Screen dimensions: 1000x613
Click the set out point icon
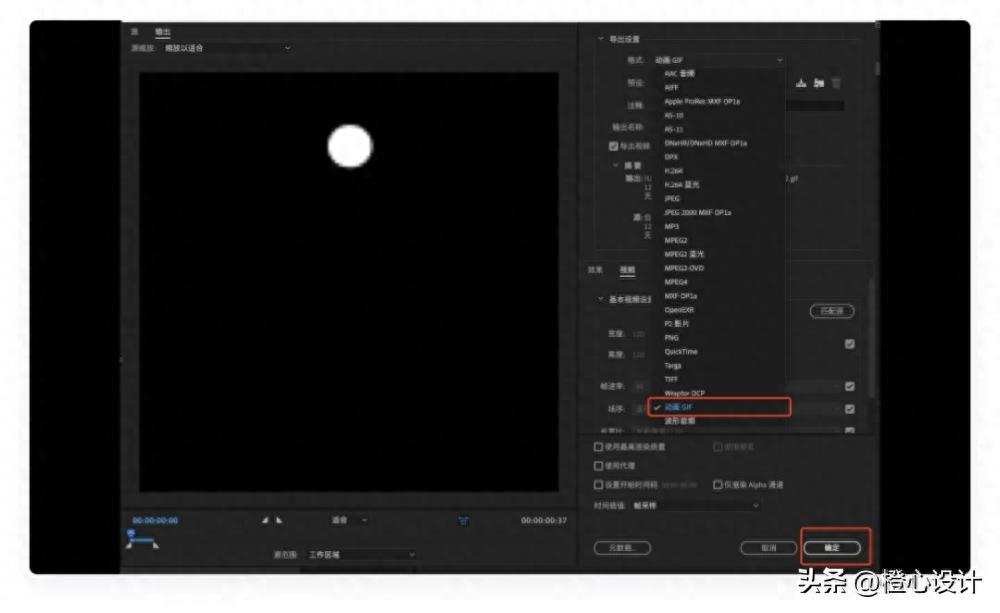click(279, 521)
